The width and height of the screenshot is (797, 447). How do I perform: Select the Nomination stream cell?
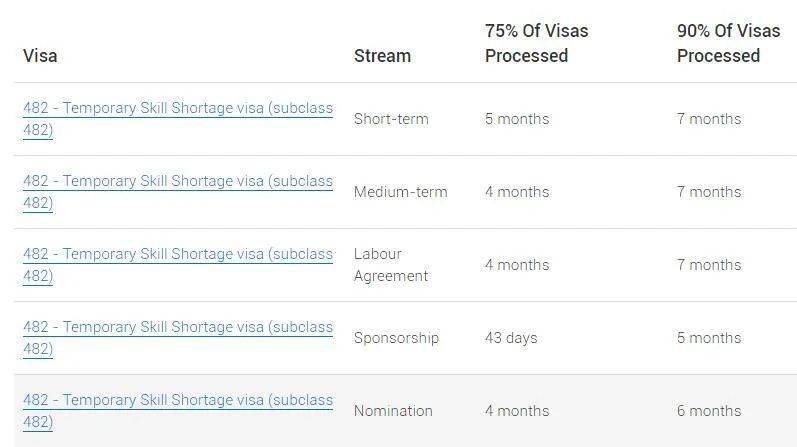[x=393, y=411]
